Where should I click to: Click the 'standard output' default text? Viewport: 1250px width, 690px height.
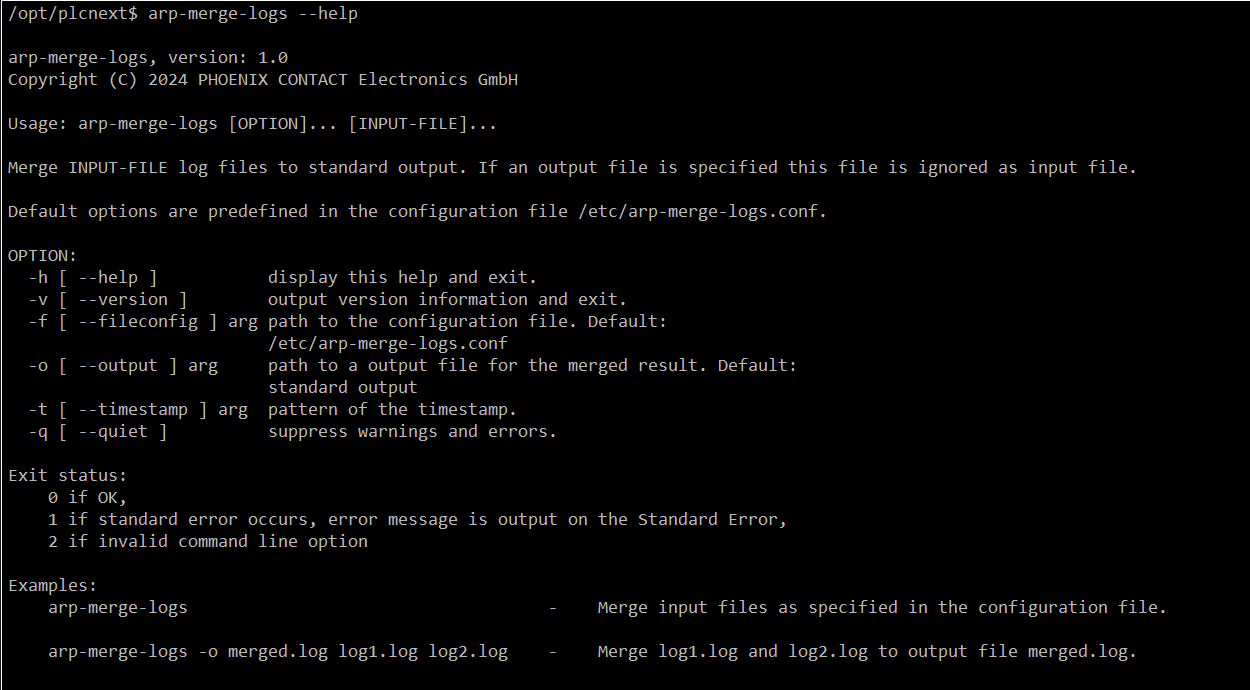[x=343, y=387]
